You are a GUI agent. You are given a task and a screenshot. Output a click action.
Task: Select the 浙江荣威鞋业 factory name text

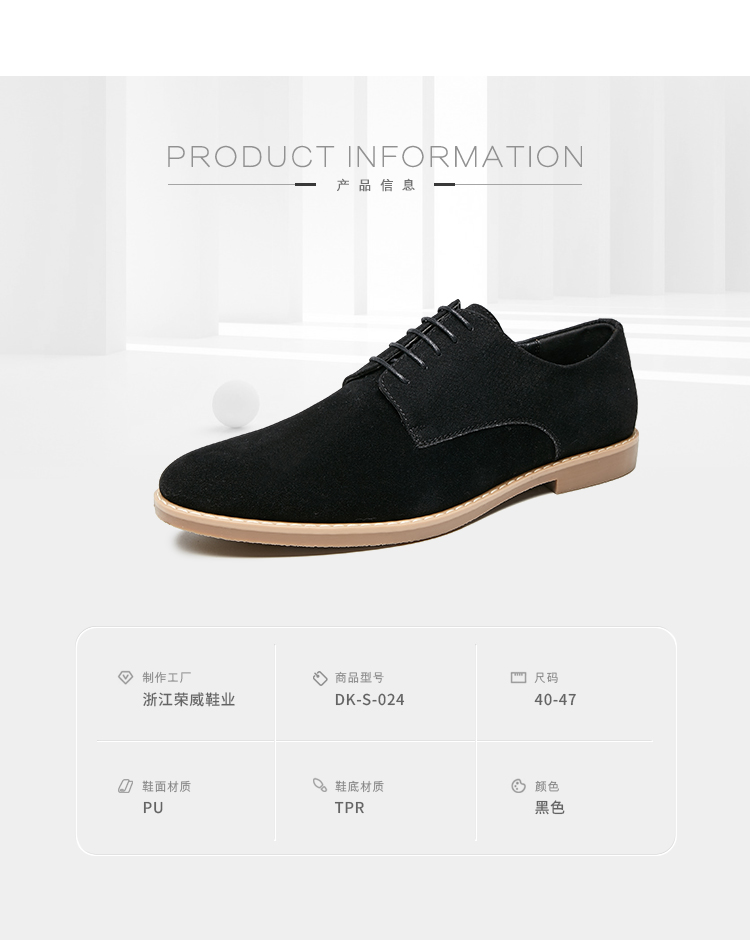point(189,700)
